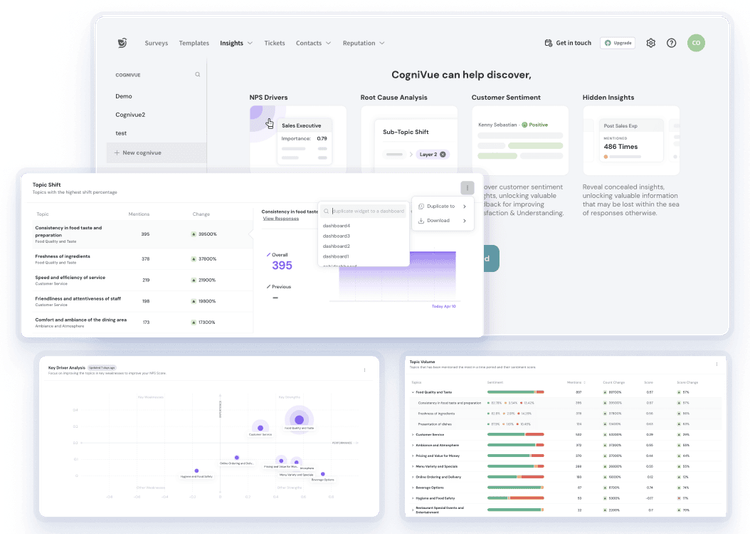Click the Root Cause Analysis preview card
This screenshot has height=534, width=750.
point(409,140)
